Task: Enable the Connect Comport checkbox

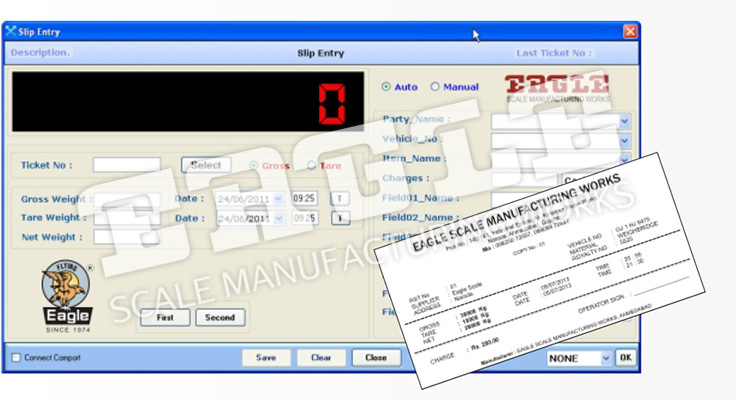Action: [x=16, y=358]
